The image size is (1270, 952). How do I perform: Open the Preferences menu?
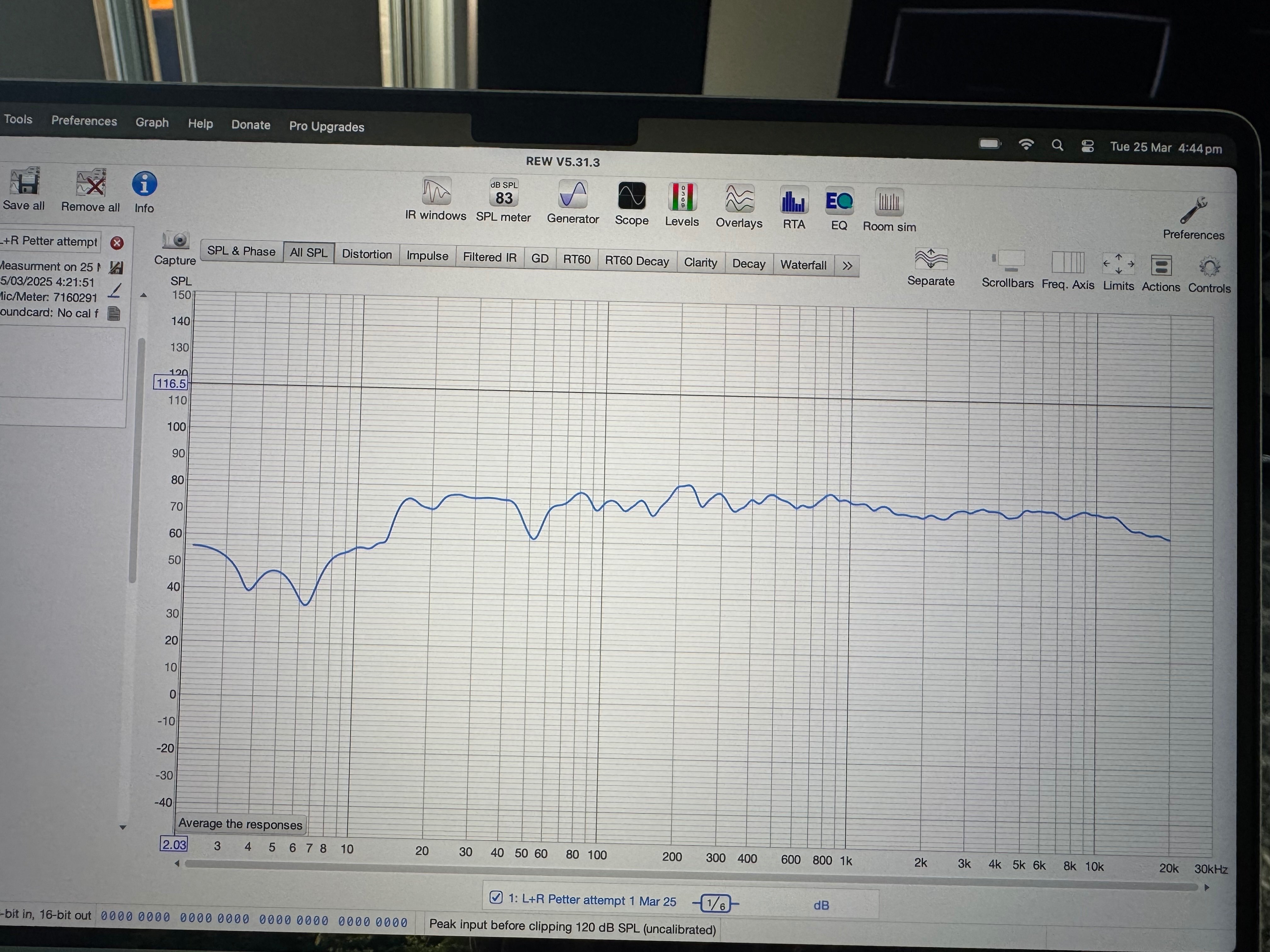point(84,121)
